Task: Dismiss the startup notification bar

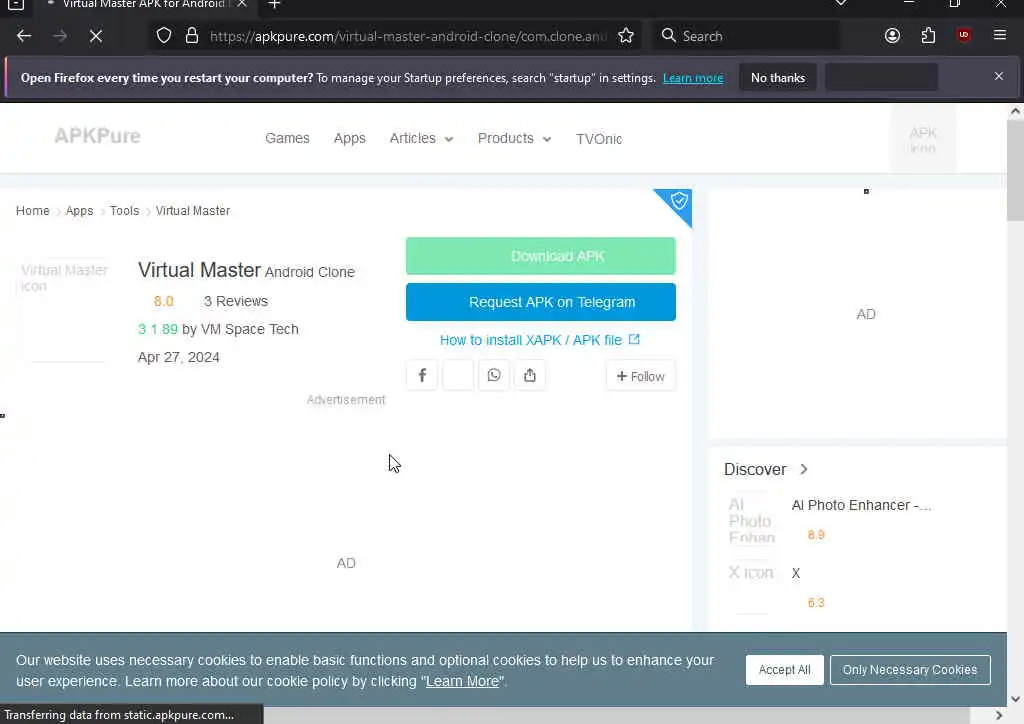Action: (x=999, y=76)
